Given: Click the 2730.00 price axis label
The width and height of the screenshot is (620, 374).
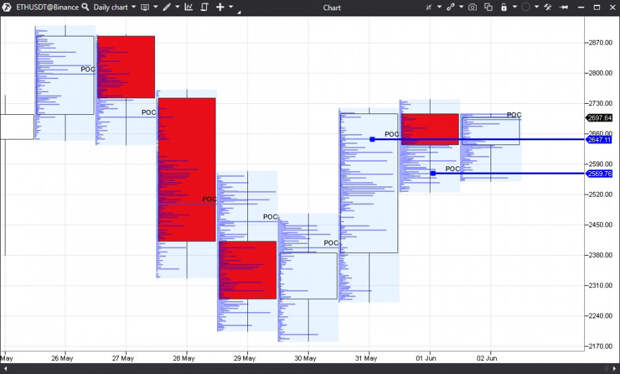Looking at the screenshot, I should (x=600, y=103).
